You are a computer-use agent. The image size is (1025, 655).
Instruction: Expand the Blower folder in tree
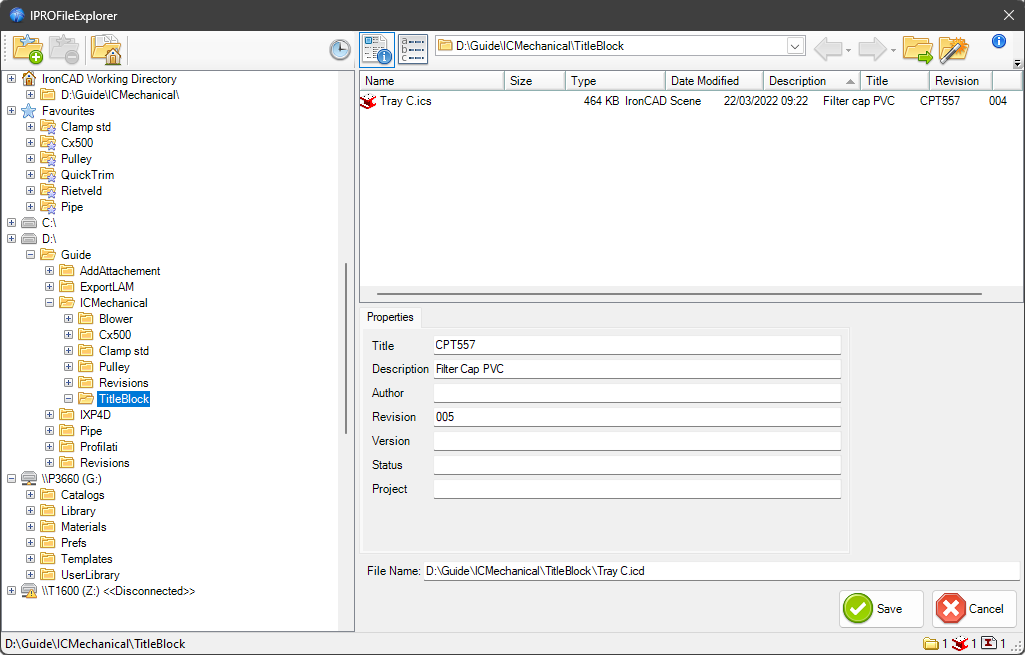69,319
